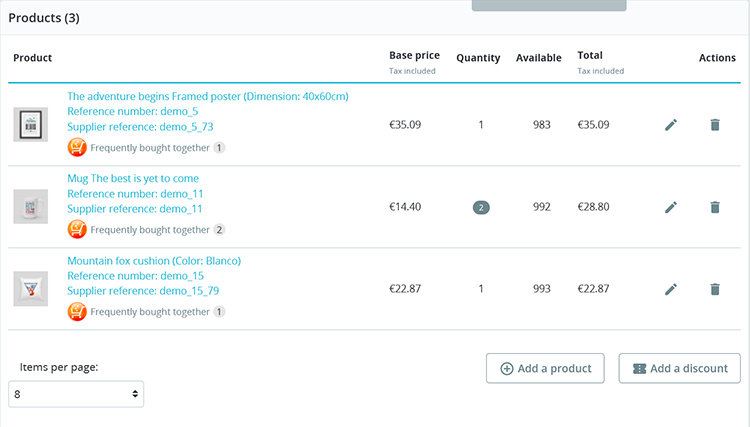Click the Add a discount button
Image resolution: width=750 pixels, height=427 pixels.
click(x=680, y=368)
